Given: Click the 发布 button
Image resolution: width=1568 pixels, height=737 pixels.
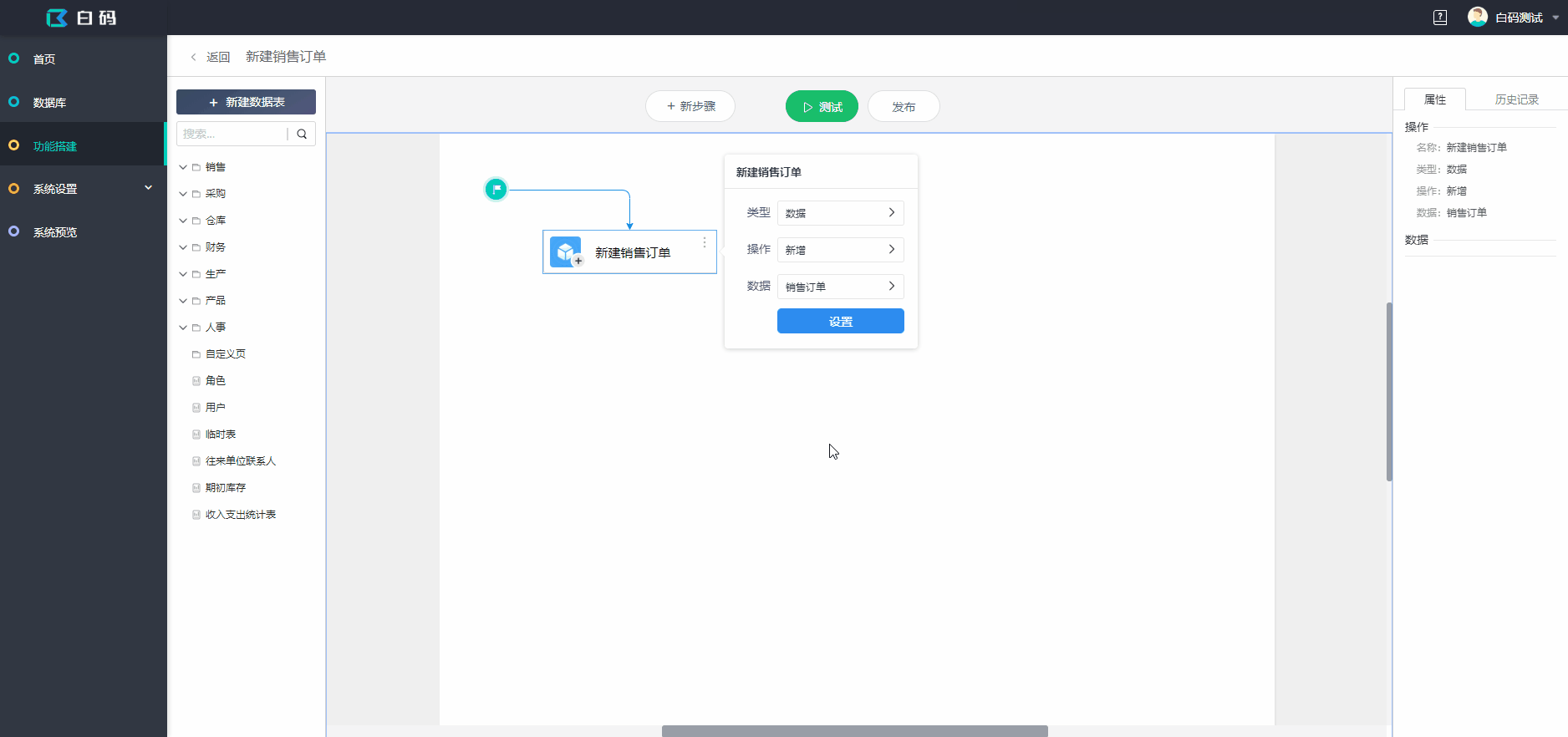Looking at the screenshot, I should (904, 106).
